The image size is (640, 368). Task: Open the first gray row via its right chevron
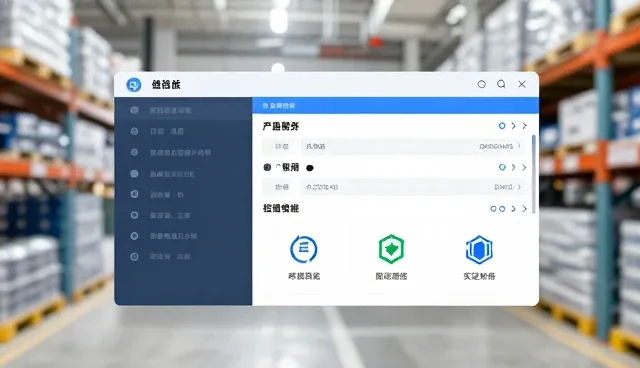tap(519, 146)
